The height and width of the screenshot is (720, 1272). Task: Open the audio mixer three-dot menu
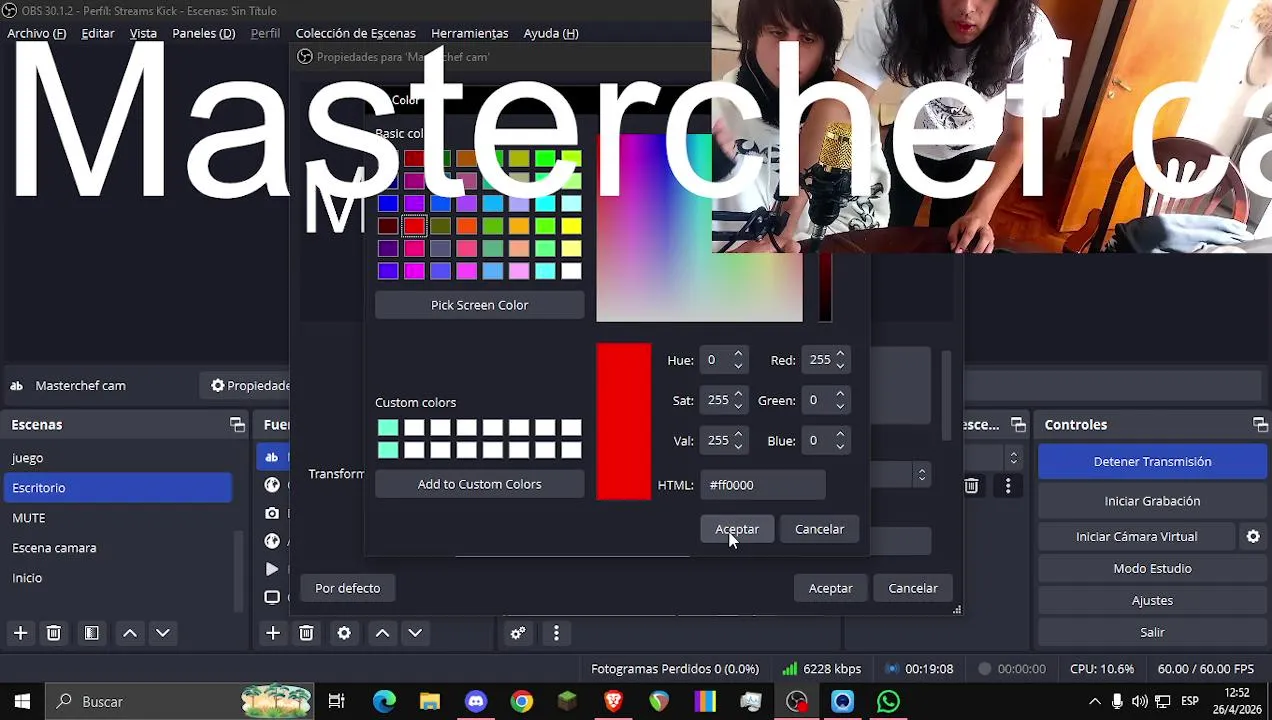pos(556,633)
